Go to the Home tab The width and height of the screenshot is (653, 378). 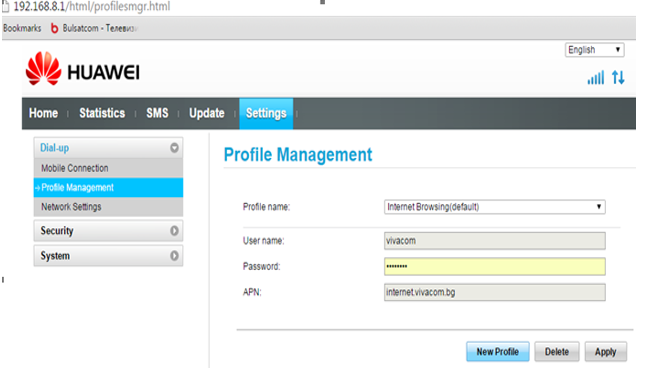point(43,113)
